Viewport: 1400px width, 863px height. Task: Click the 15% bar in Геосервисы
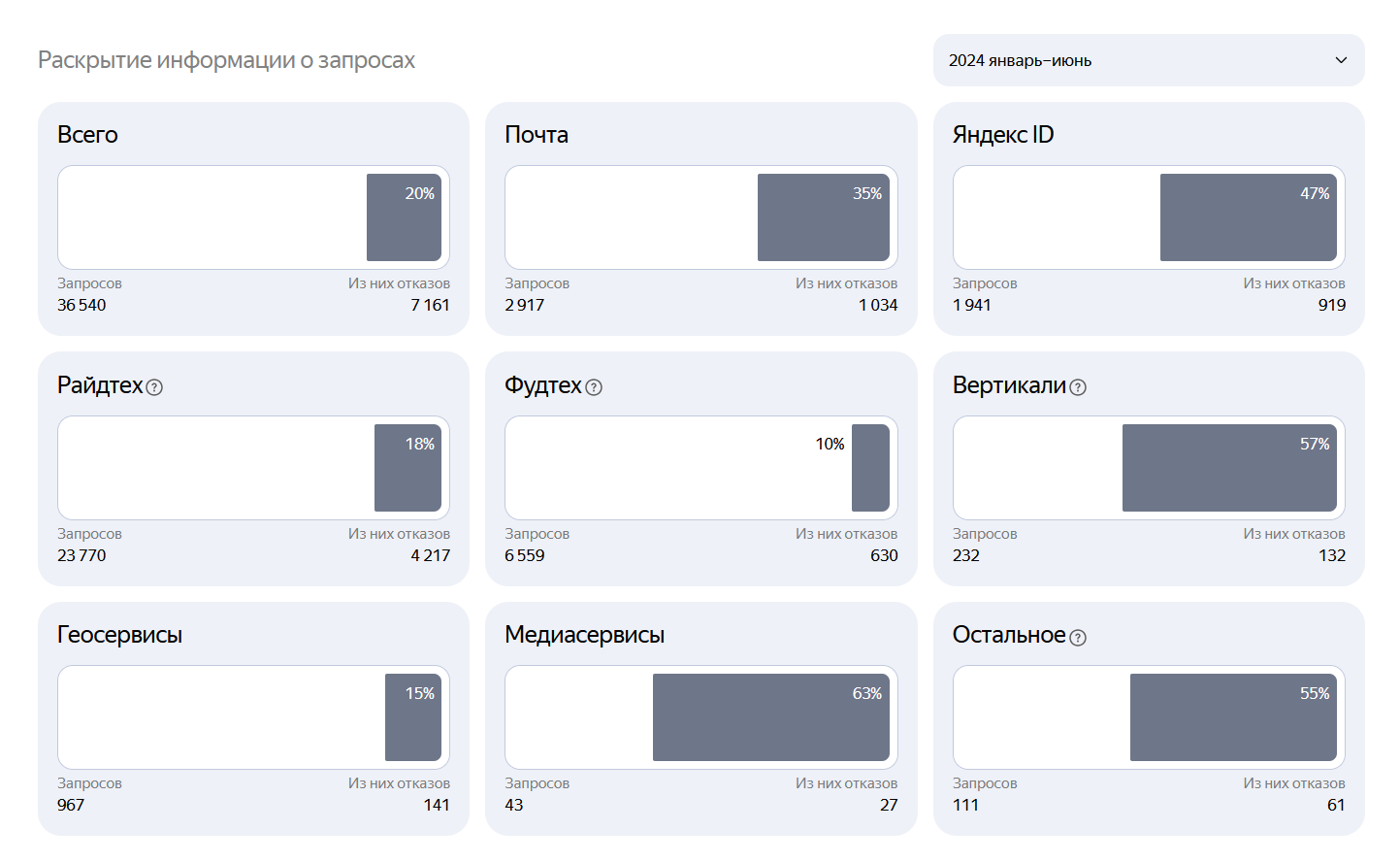click(413, 717)
